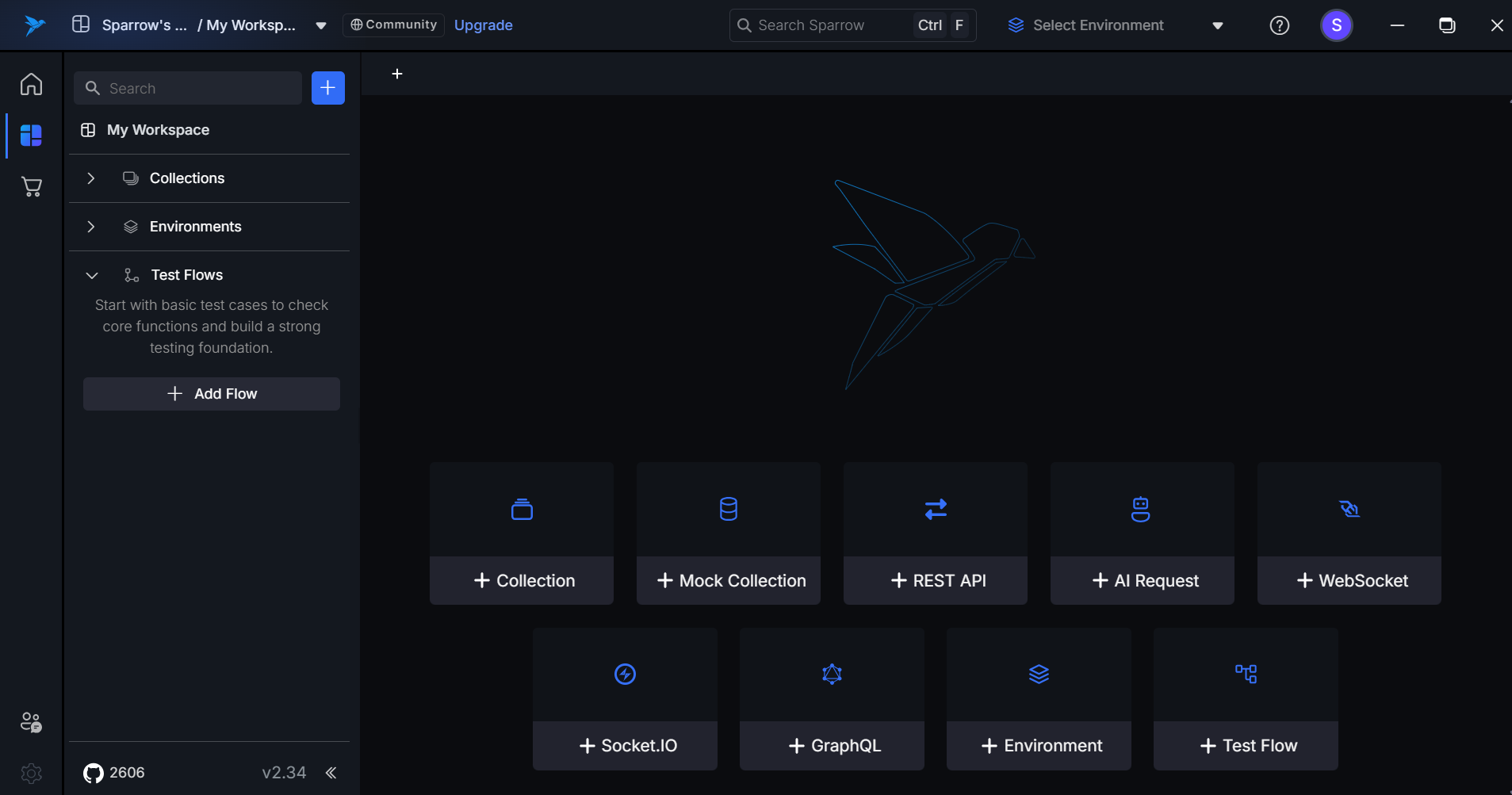Collapse the Test Flows section

click(x=92, y=275)
